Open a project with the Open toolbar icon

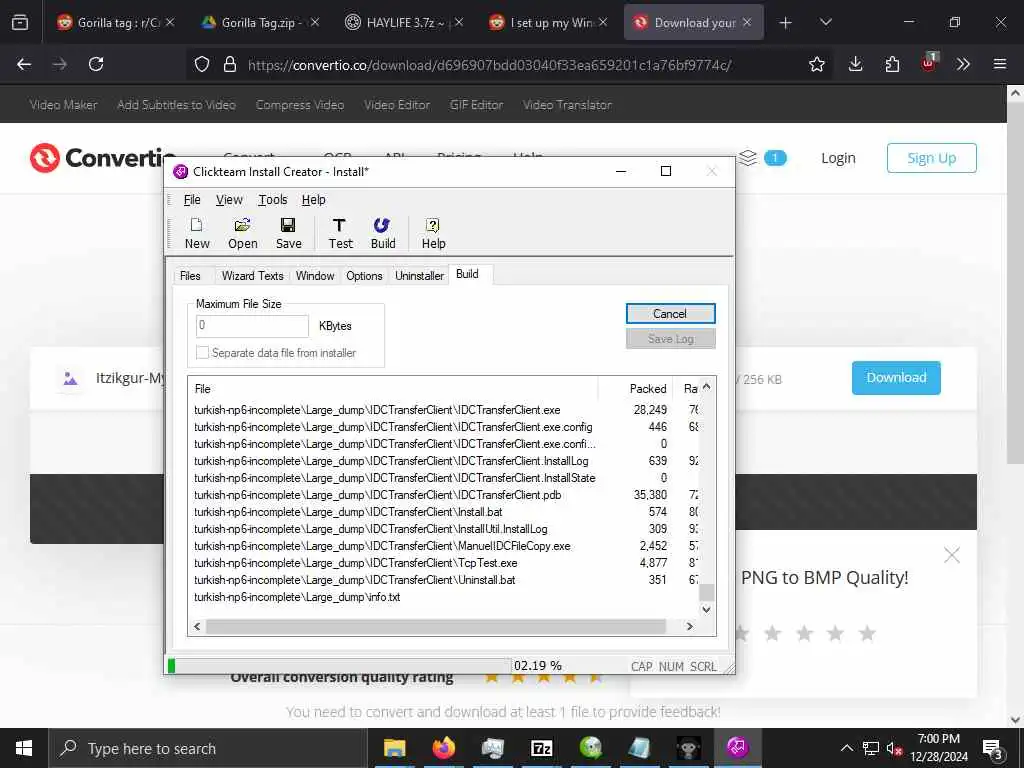click(x=242, y=233)
